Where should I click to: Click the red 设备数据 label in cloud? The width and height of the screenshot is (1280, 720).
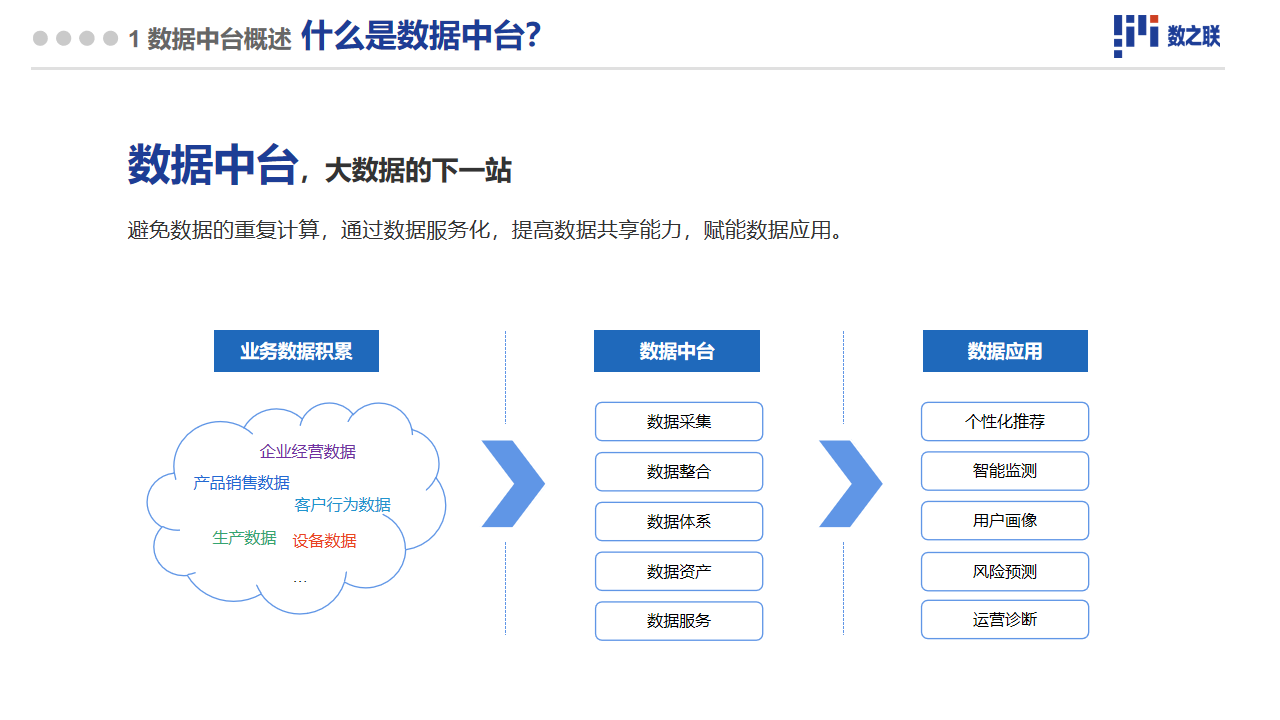pos(324,541)
